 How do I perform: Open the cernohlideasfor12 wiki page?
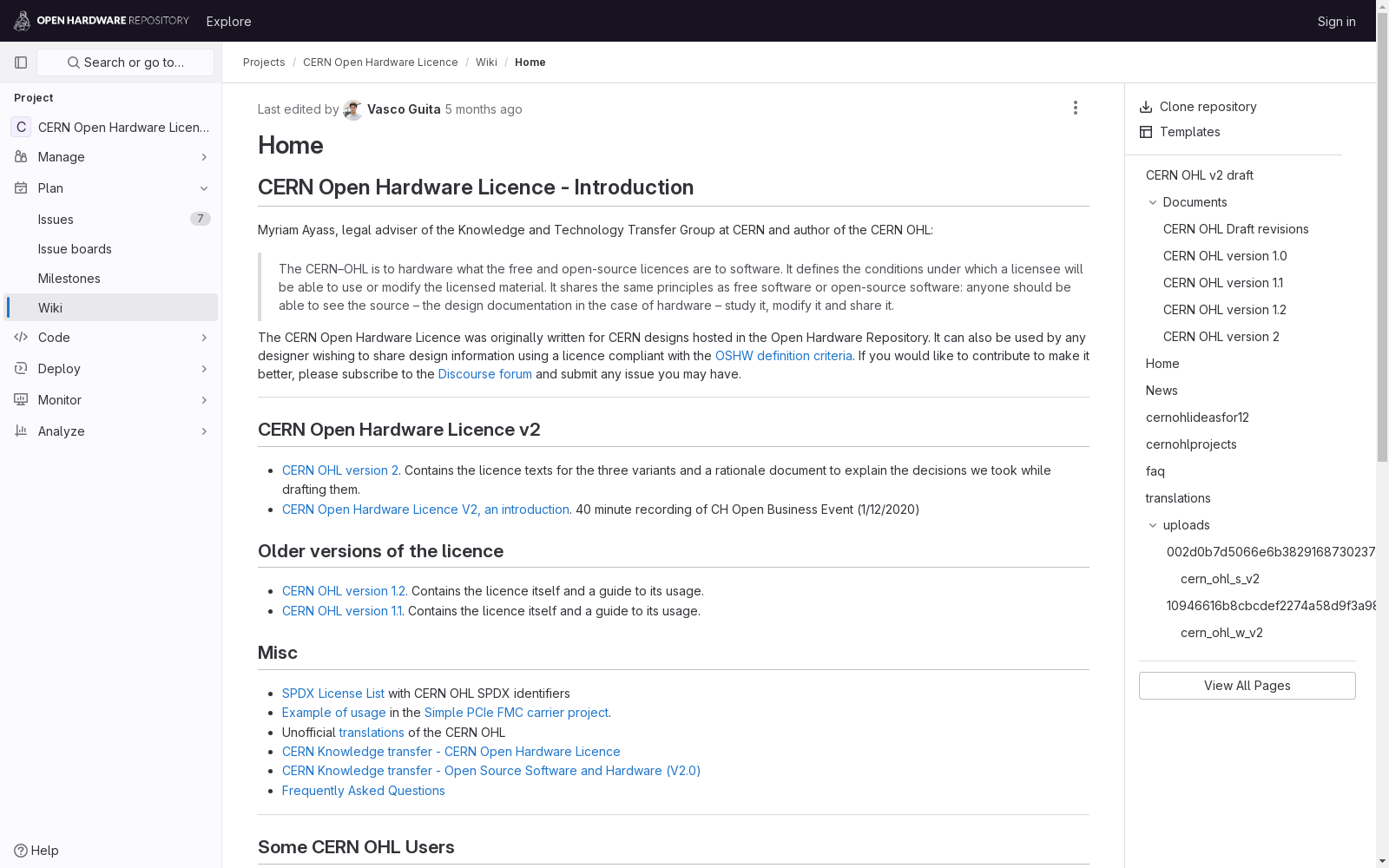point(1197,418)
